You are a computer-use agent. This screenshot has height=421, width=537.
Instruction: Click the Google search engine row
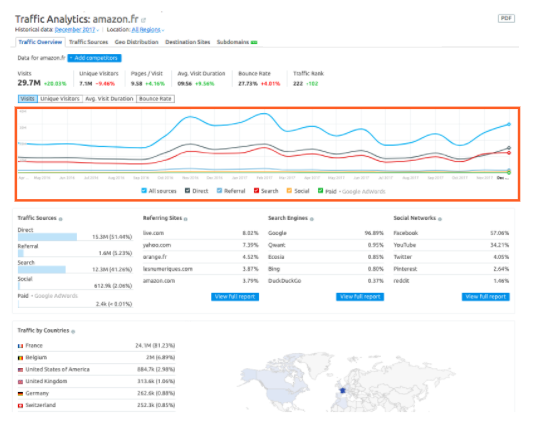pos(326,233)
